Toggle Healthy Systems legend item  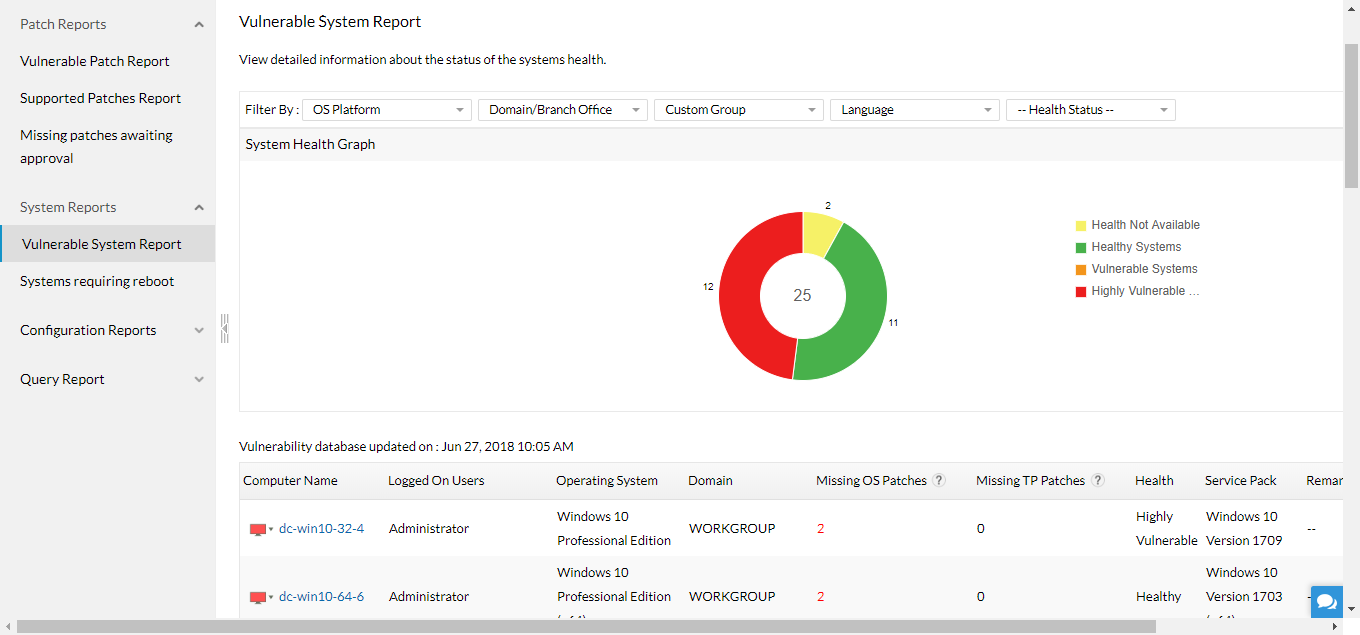(x=1135, y=247)
